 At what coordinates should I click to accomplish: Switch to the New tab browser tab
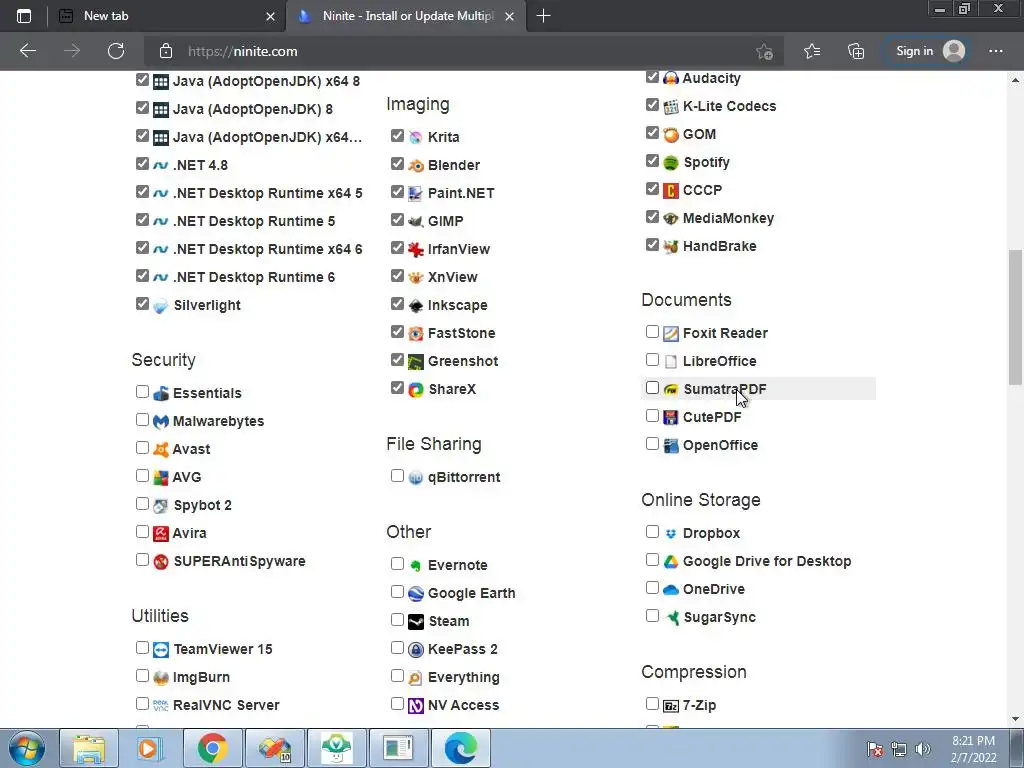[167, 16]
